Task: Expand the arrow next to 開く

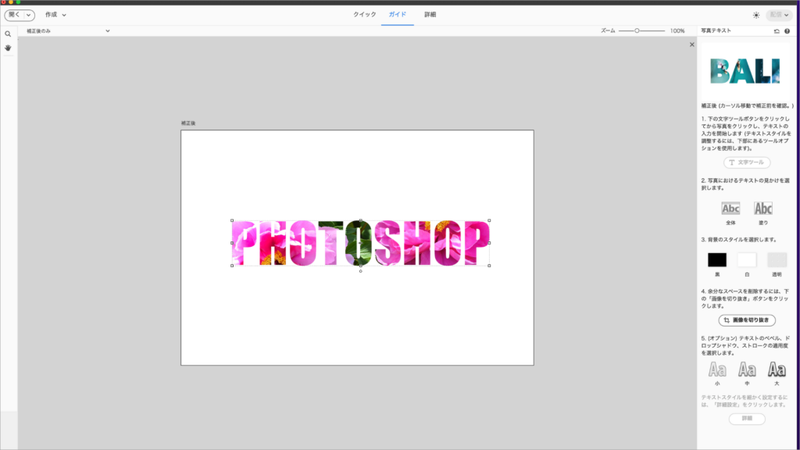Action: click(x=29, y=15)
